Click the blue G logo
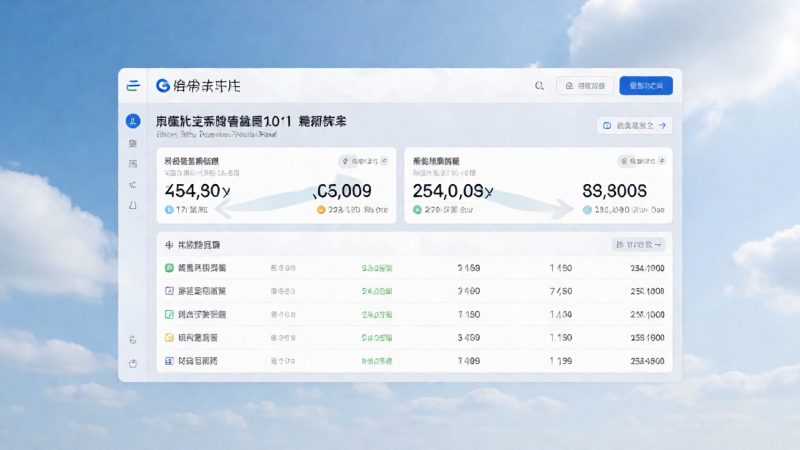This screenshot has height=450, width=800. point(163,86)
